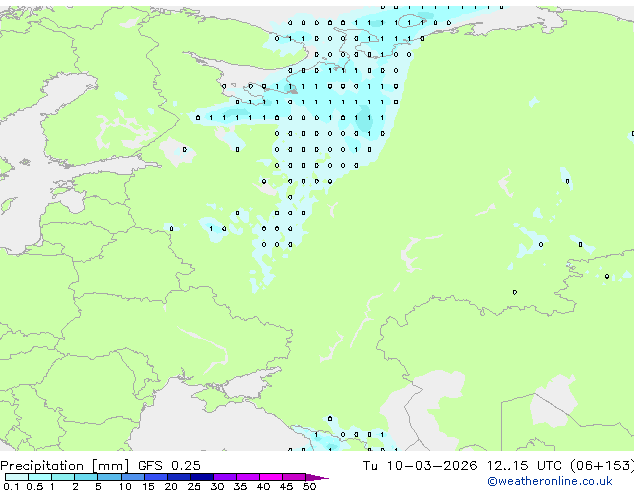
Task: Click the legend swatch between 1 and 2
Action: (63, 477)
